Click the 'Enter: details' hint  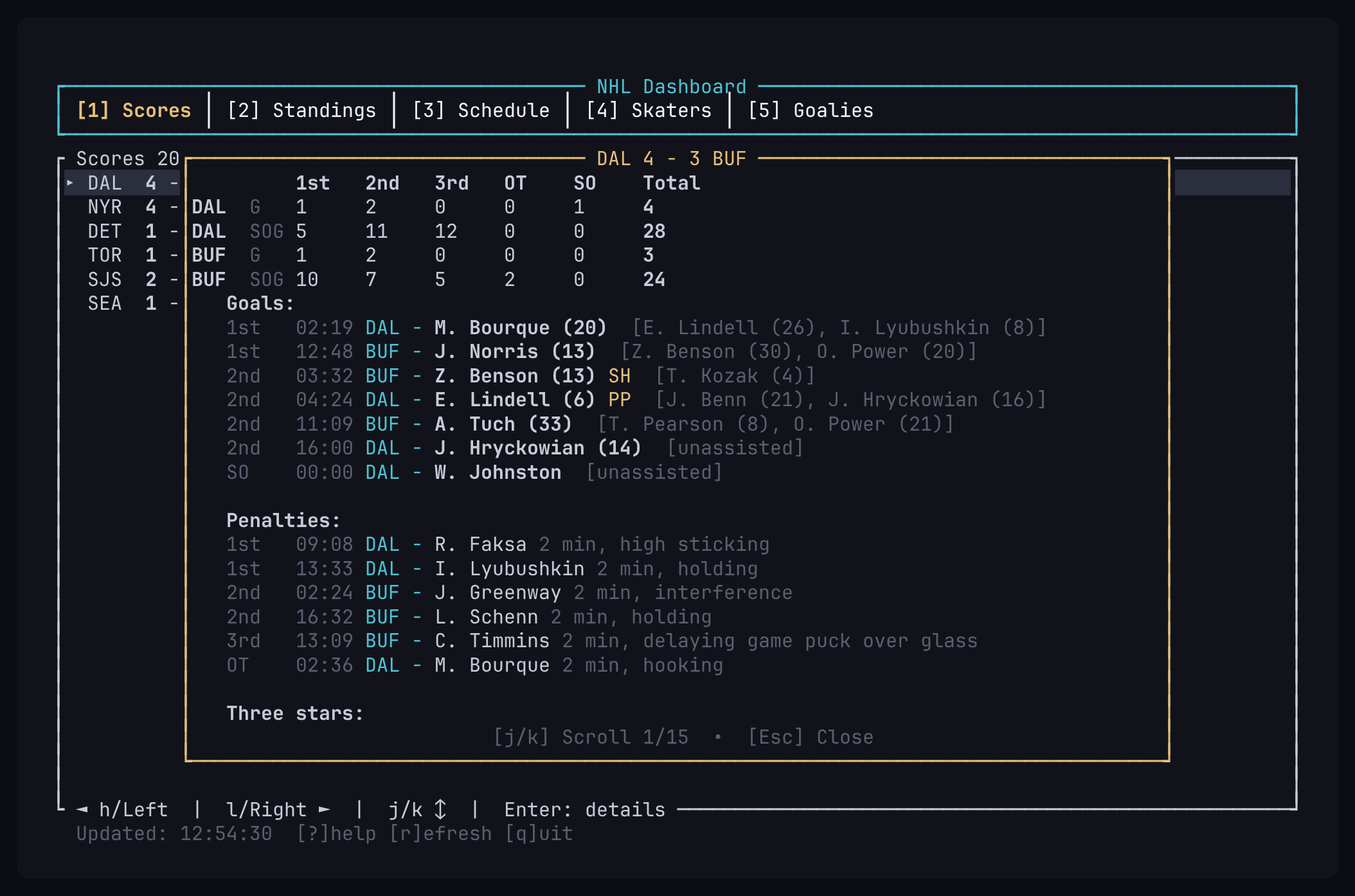click(585, 810)
